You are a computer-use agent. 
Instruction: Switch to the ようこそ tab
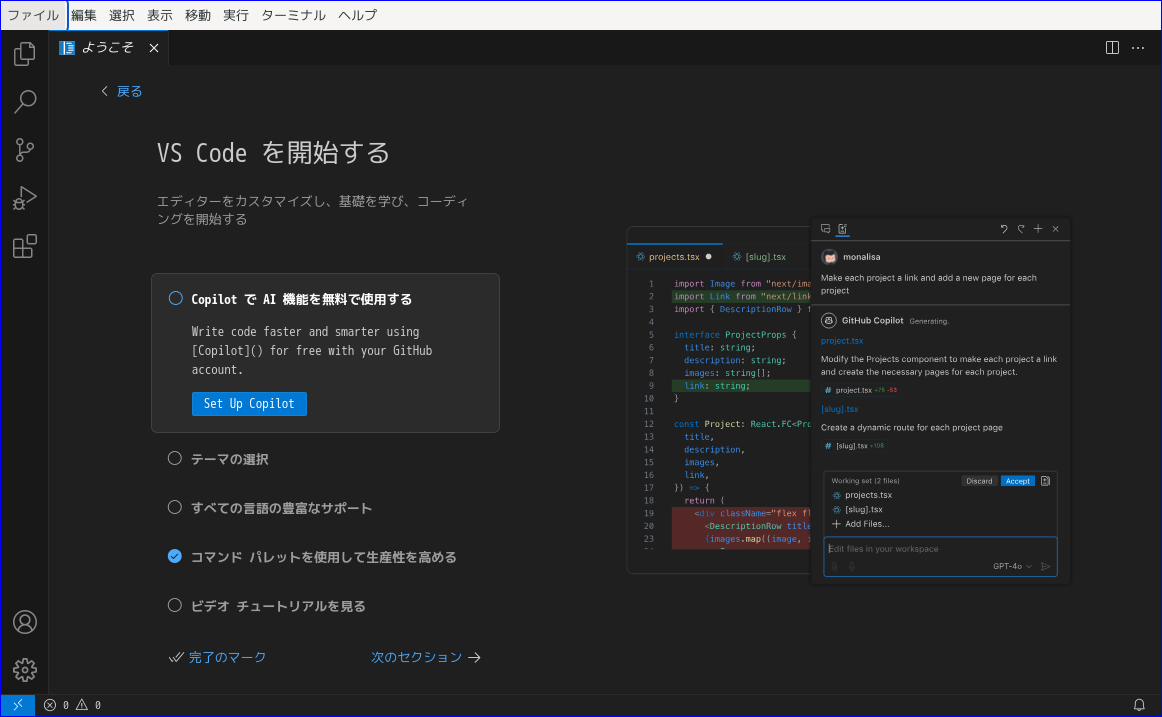click(x=107, y=47)
